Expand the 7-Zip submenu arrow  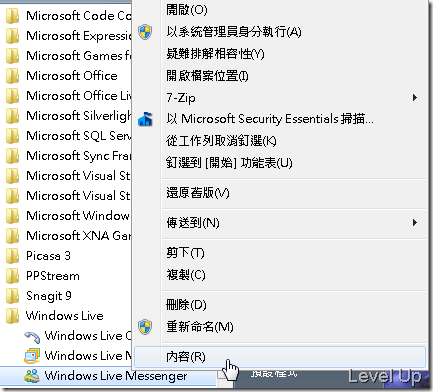pos(415,98)
